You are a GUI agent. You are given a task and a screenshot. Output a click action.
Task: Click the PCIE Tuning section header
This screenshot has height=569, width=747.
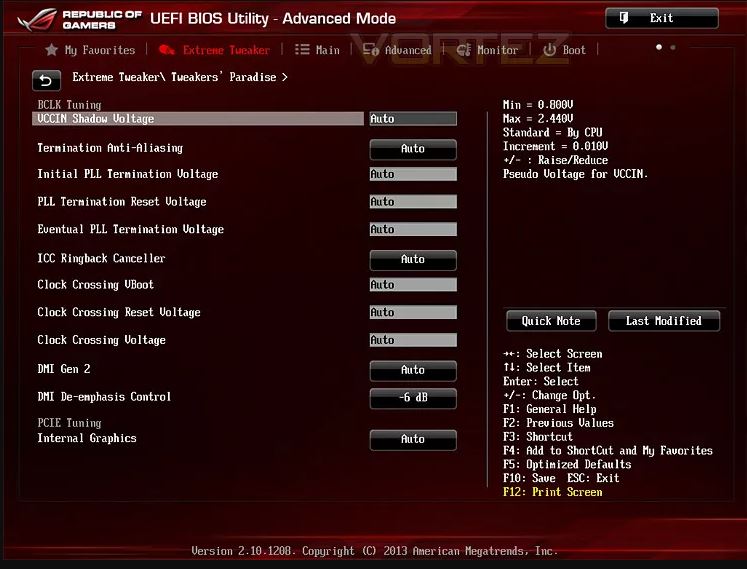(x=70, y=423)
